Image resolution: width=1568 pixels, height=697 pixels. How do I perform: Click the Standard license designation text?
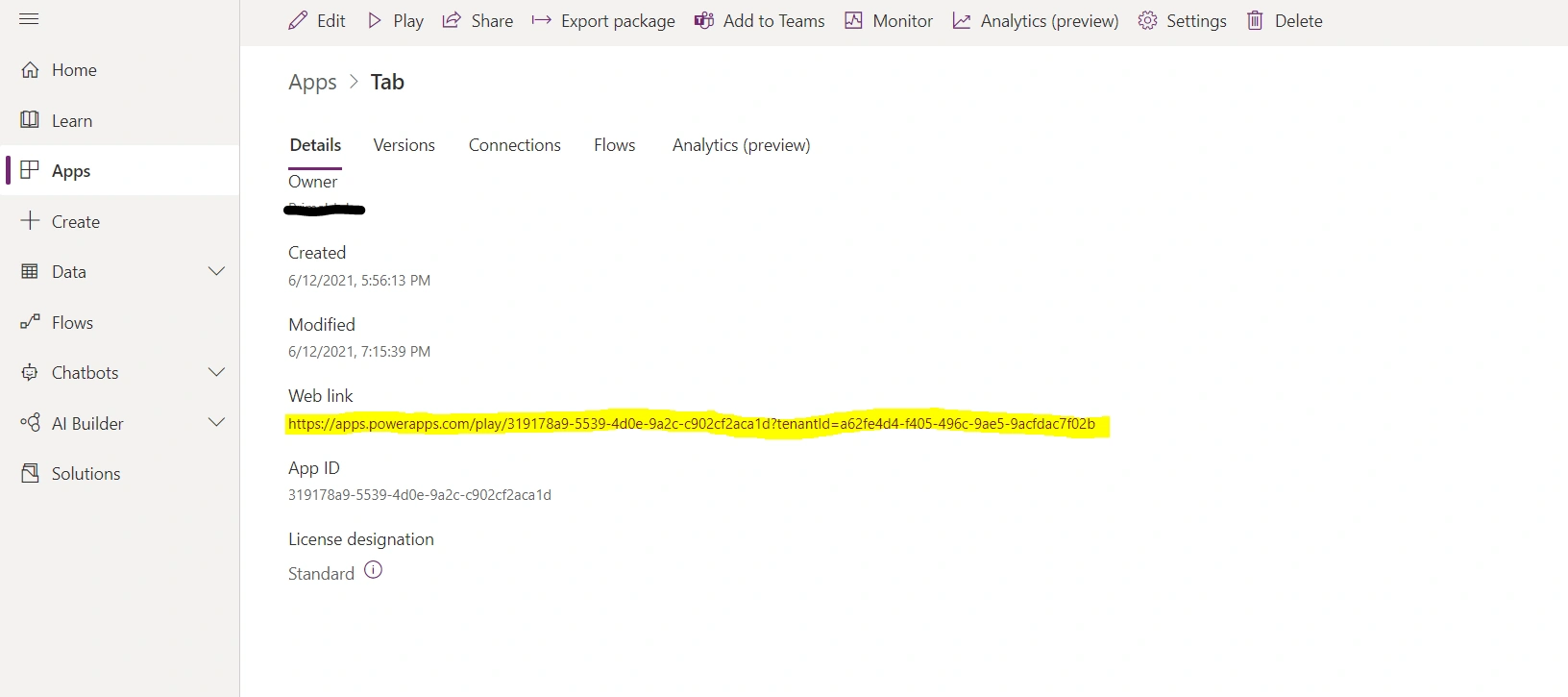tap(321, 573)
